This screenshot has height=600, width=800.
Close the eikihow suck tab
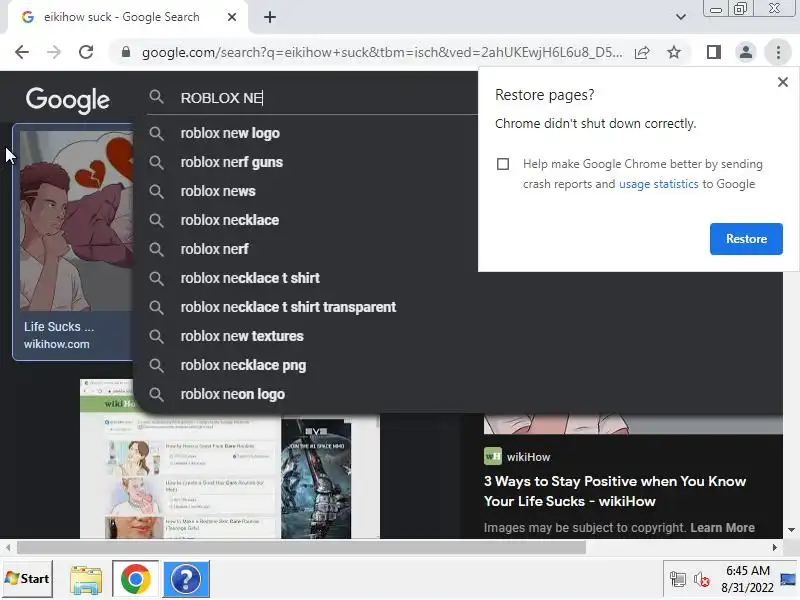coord(232,17)
